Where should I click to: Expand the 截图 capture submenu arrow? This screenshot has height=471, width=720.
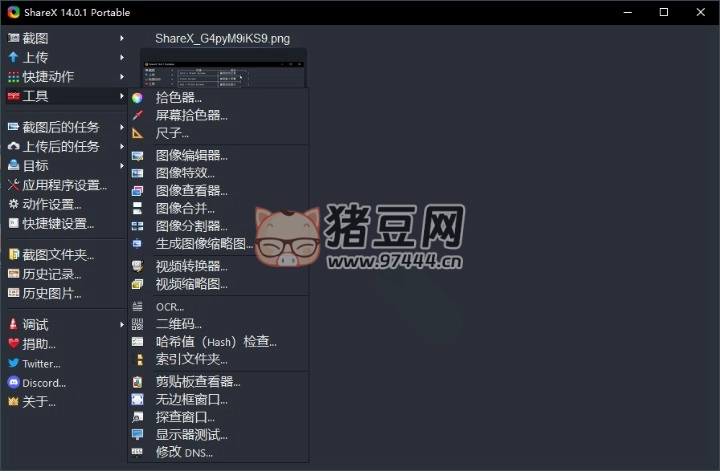point(122,38)
